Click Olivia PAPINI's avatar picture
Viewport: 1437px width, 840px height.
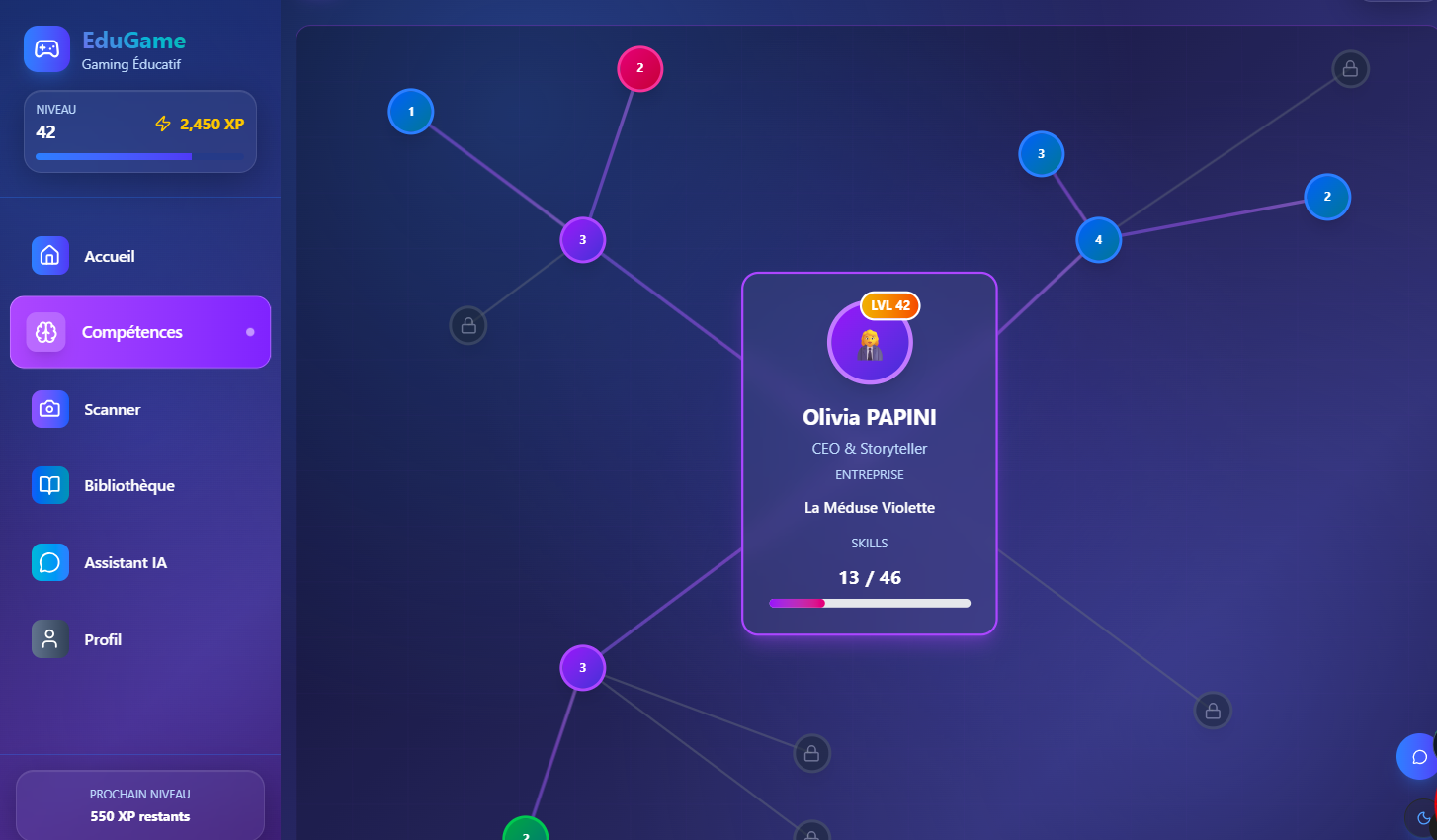point(869,344)
